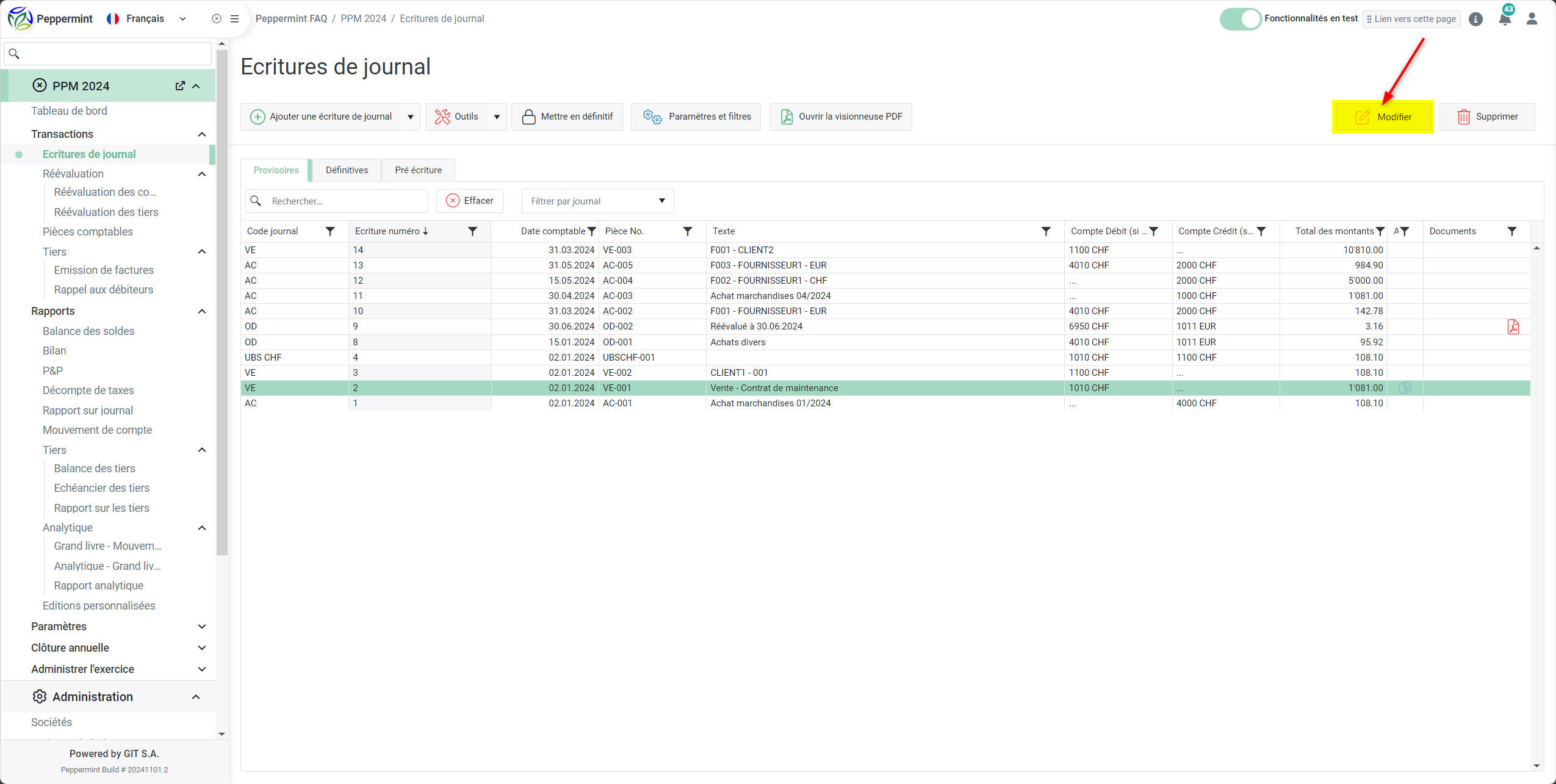1556x784 pixels.
Task: Open Balance des soldes report
Action: click(x=88, y=331)
